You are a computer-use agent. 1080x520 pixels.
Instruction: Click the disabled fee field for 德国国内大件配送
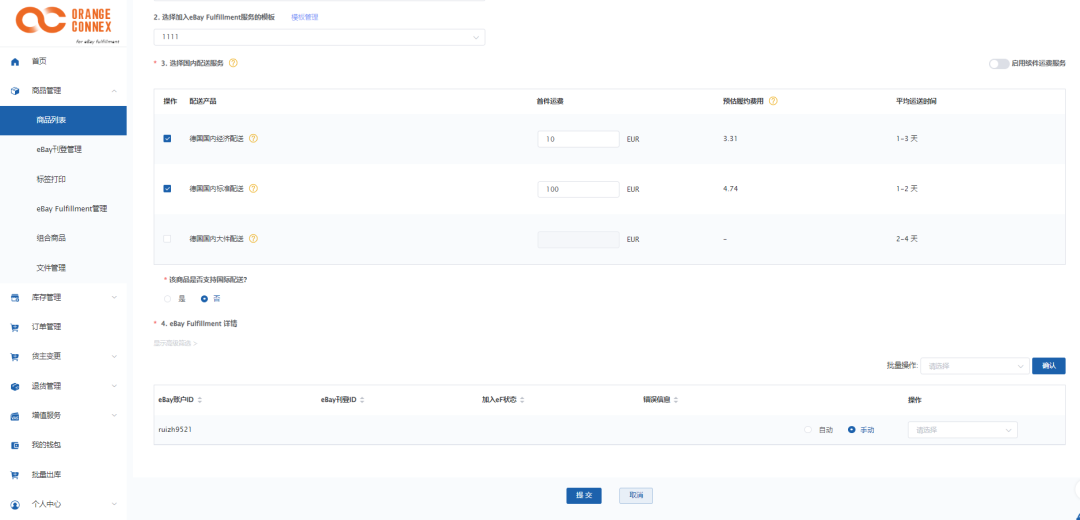[x=578, y=240]
